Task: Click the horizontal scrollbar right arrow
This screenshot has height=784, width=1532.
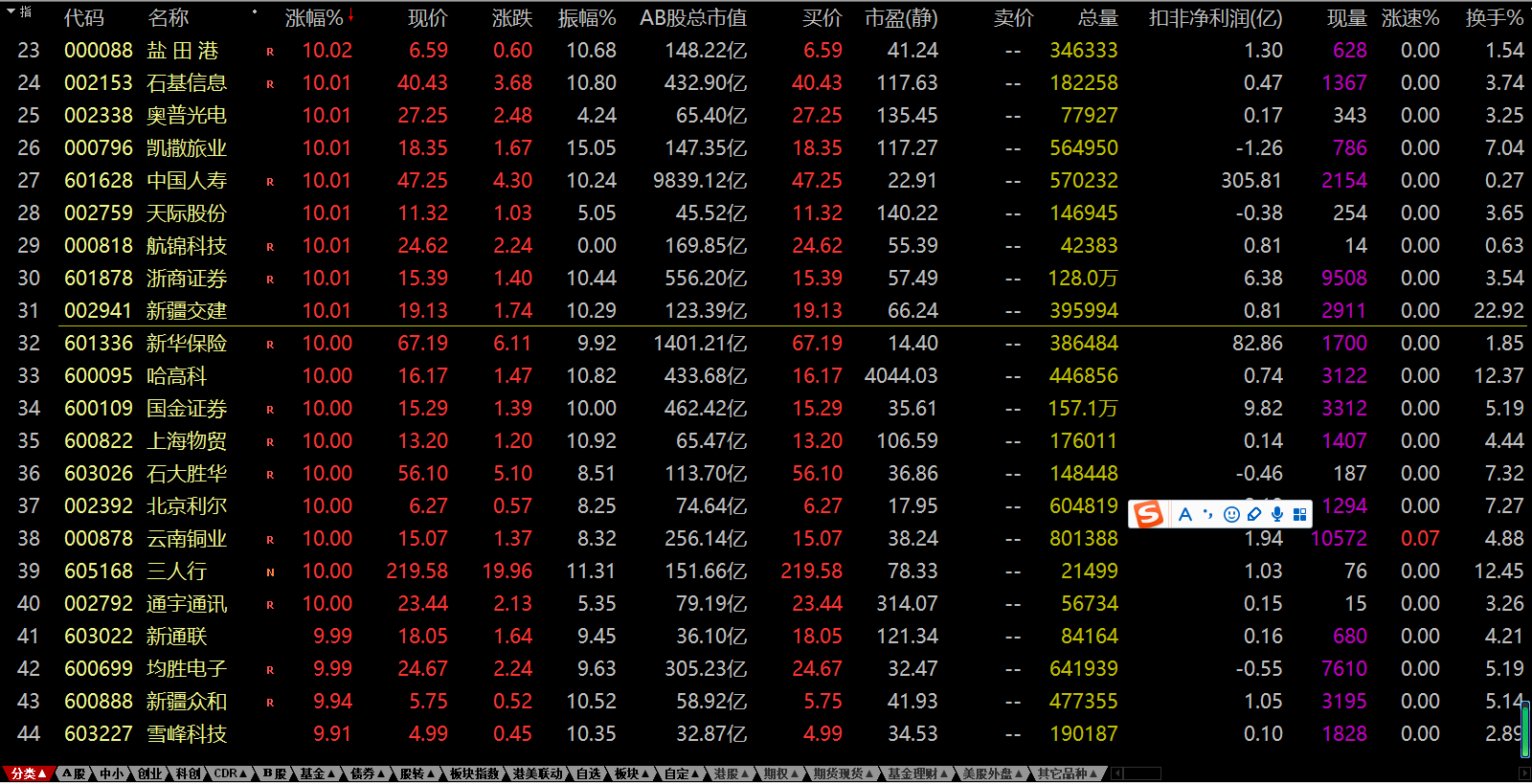Action: click(x=1524, y=773)
